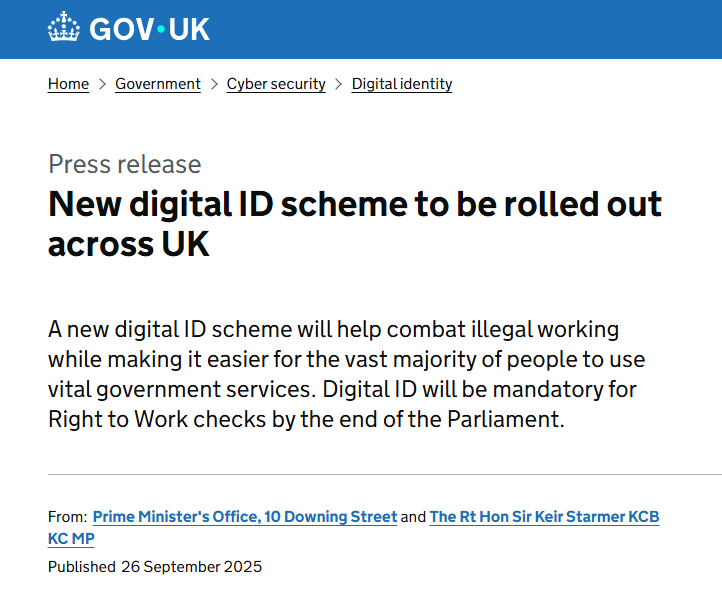Select the Digital identity breadcrumb
Viewport: 722px width, 596px height.
(x=402, y=84)
